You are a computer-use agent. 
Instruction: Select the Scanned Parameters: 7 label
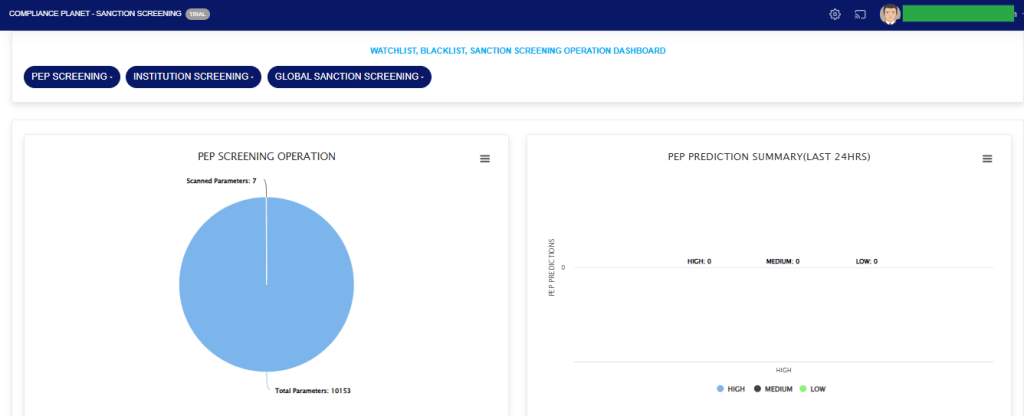click(x=222, y=181)
